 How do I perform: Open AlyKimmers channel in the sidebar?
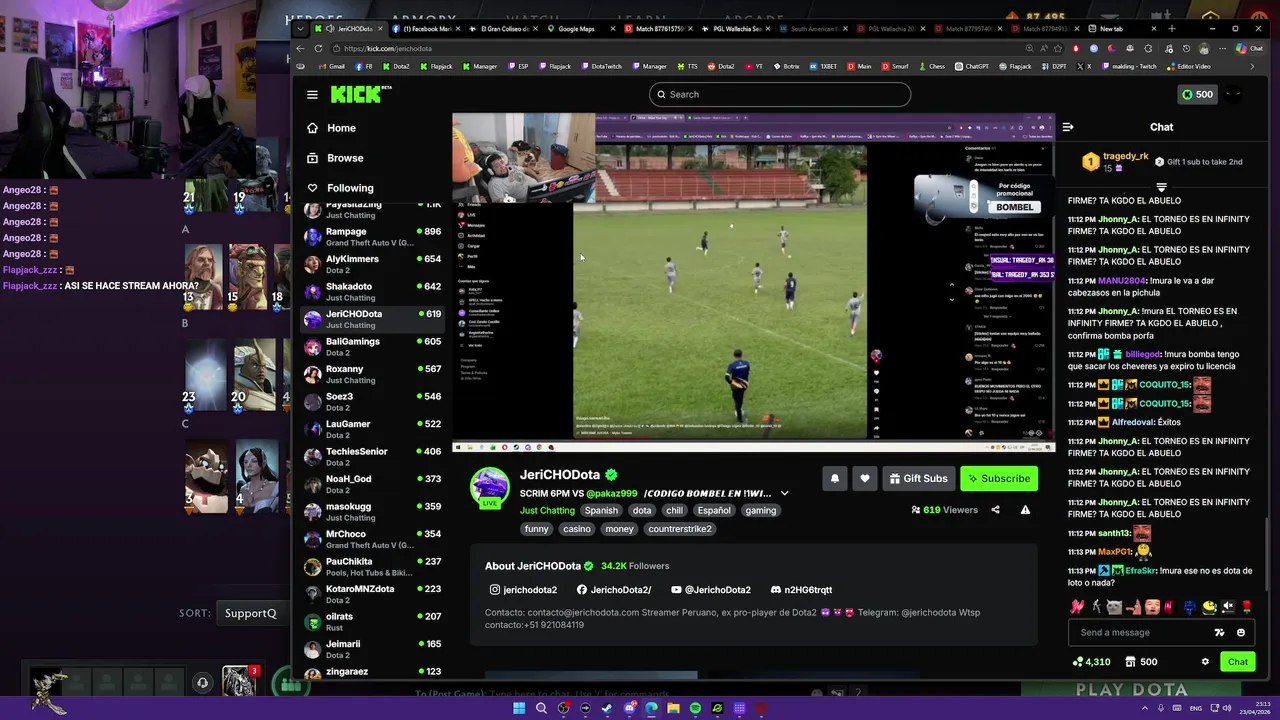[x=373, y=264]
